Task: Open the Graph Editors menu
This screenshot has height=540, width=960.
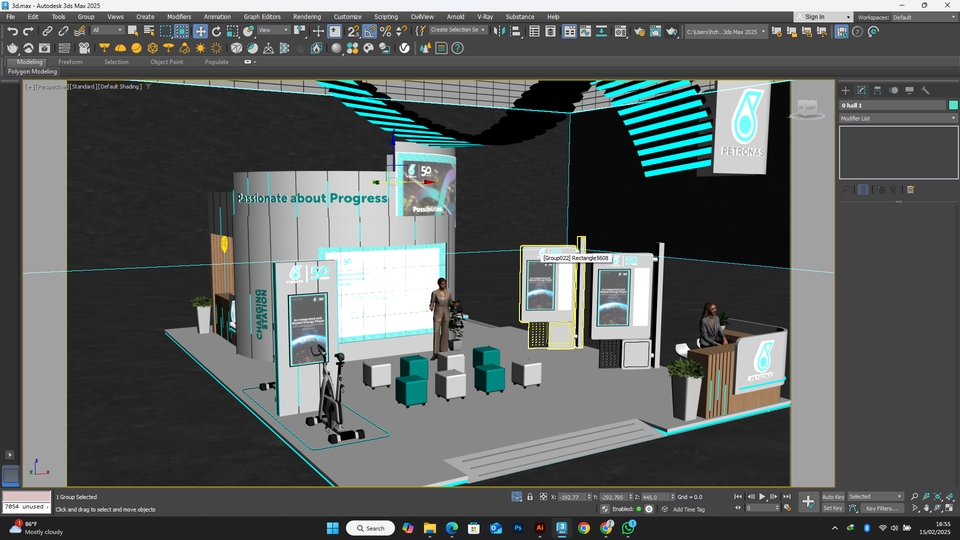Action: [x=262, y=17]
